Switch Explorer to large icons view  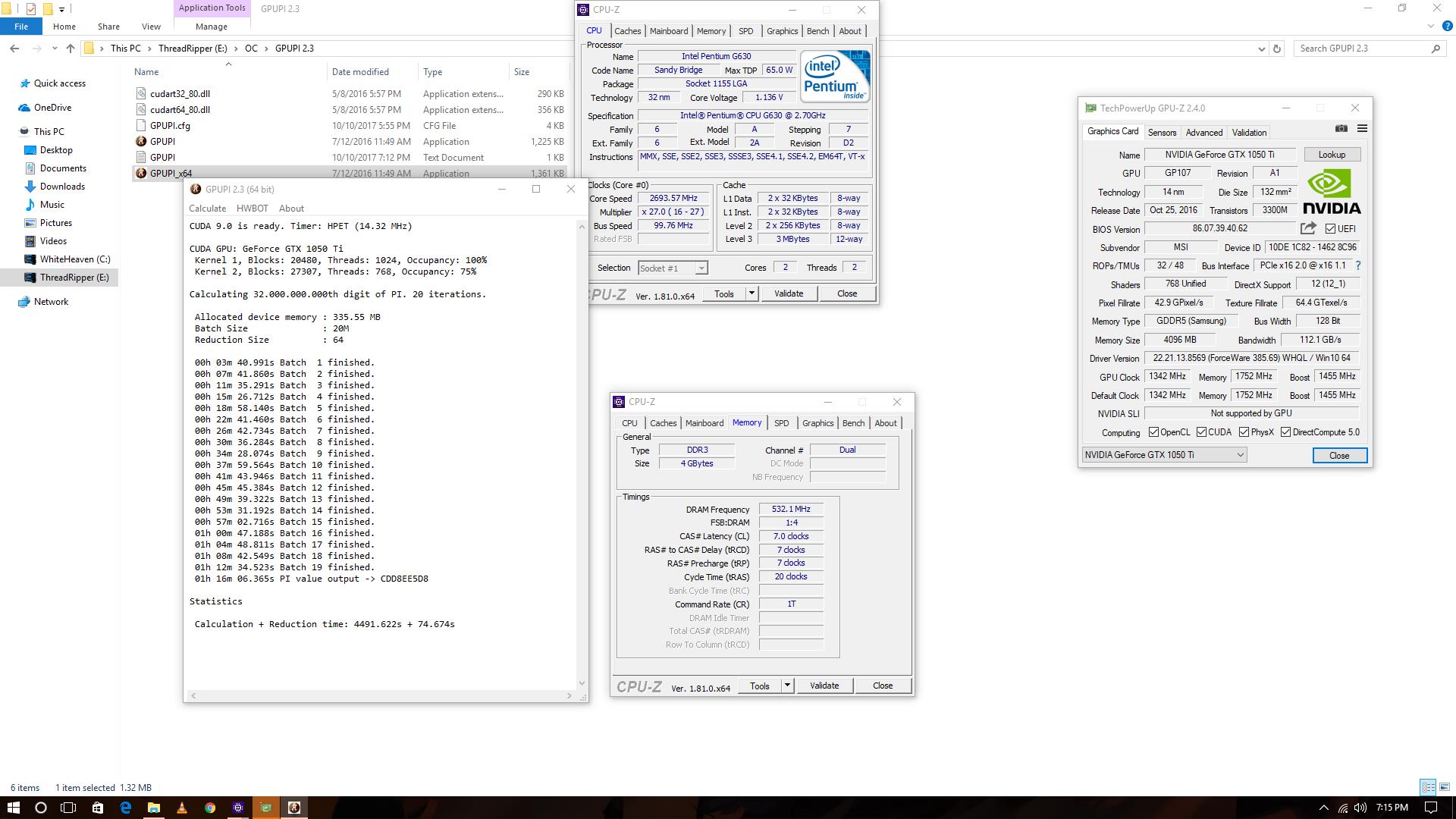point(1444,787)
